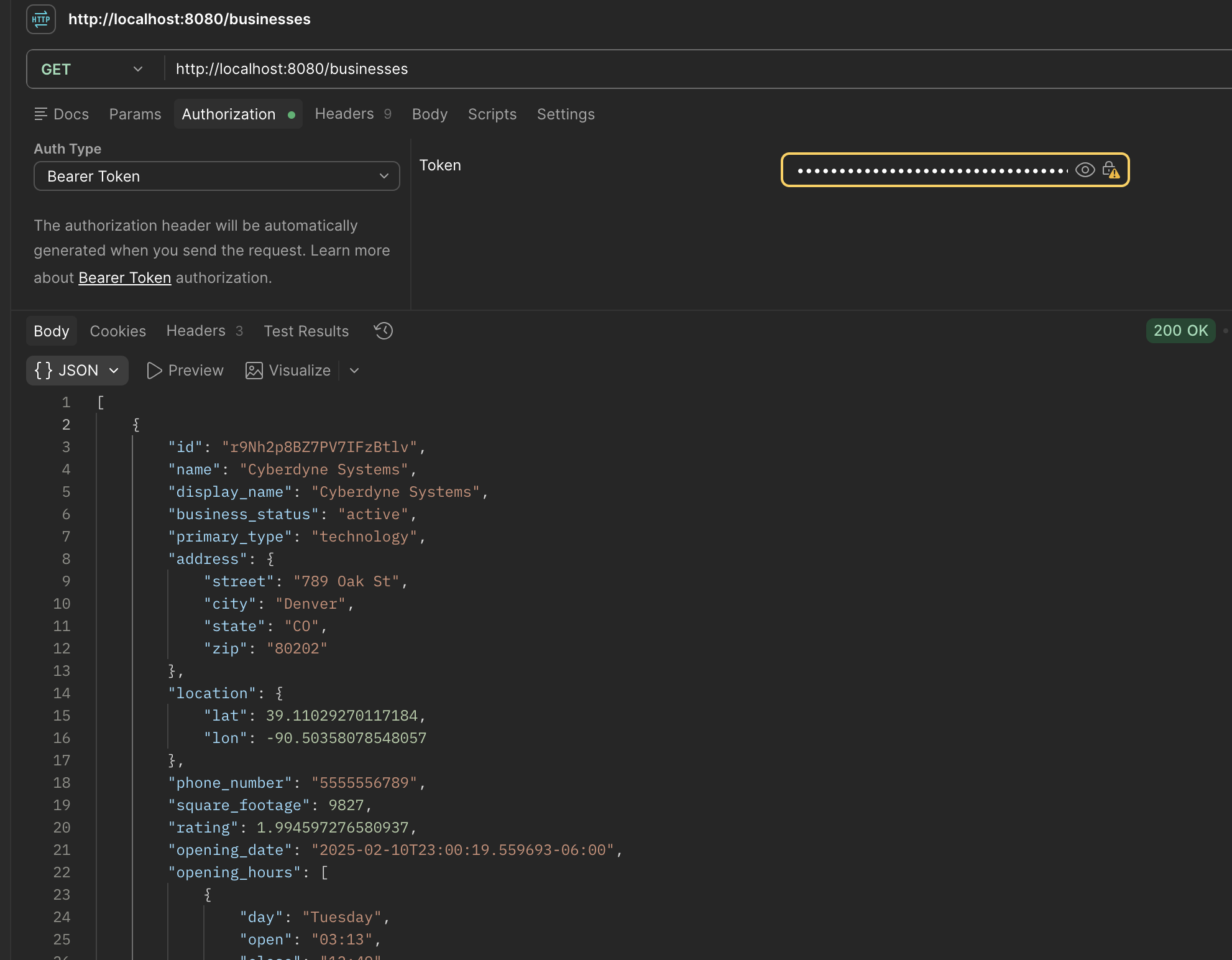
Task: Click the business_status value "active"
Action: coord(373,514)
